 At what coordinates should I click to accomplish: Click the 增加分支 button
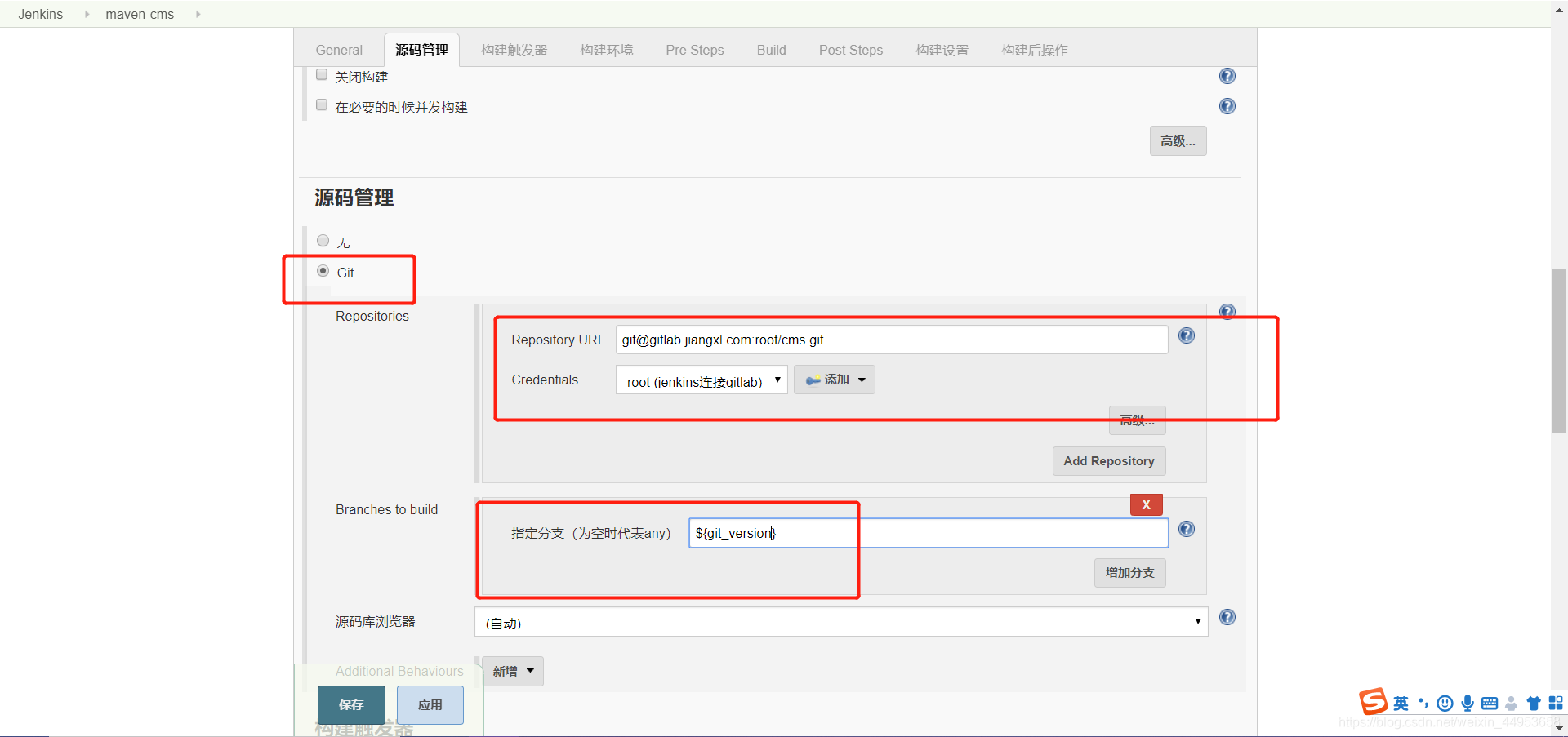(1129, 572)
